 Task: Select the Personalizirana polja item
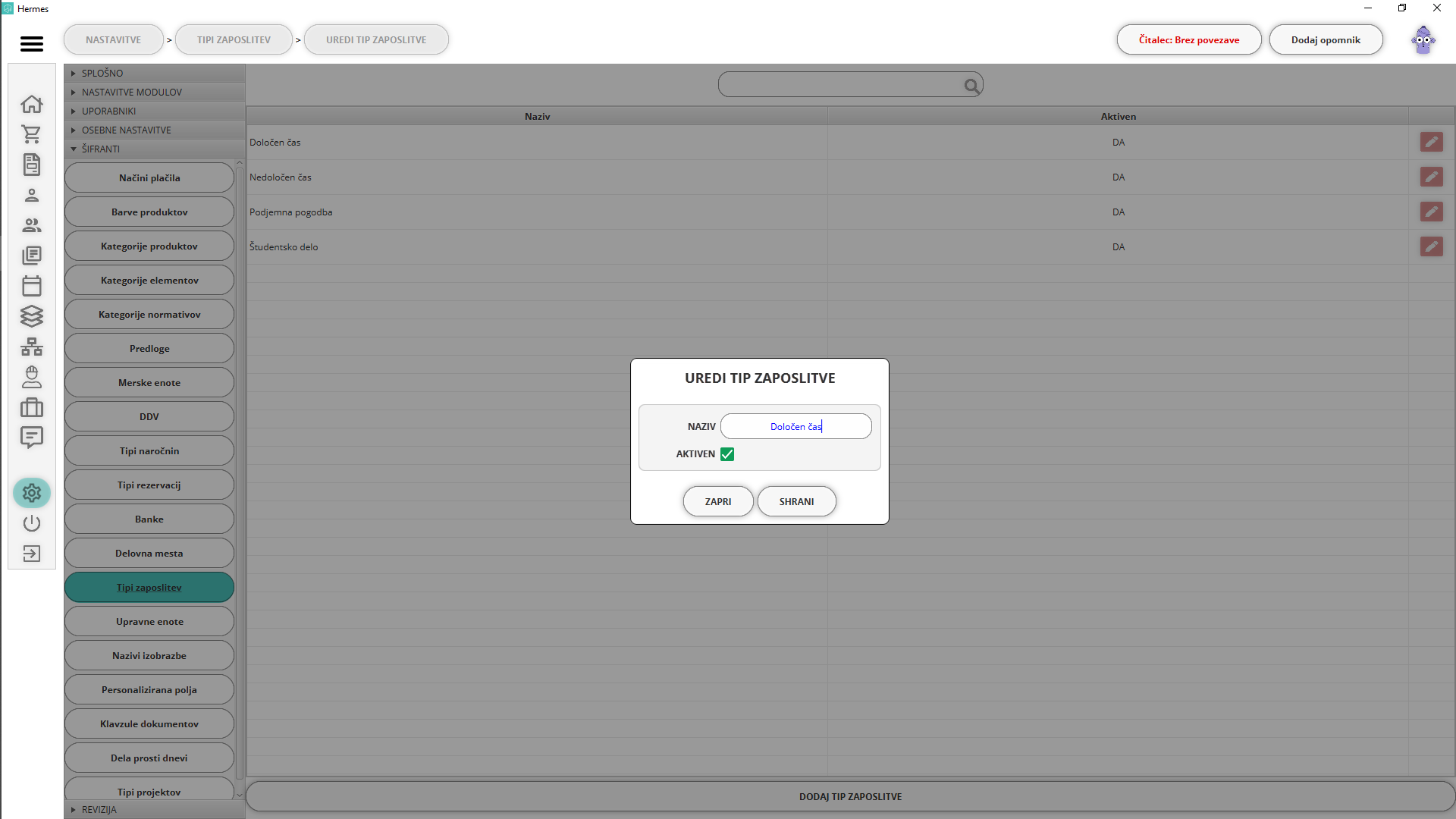pyautogui.click(x=149, y=689)
